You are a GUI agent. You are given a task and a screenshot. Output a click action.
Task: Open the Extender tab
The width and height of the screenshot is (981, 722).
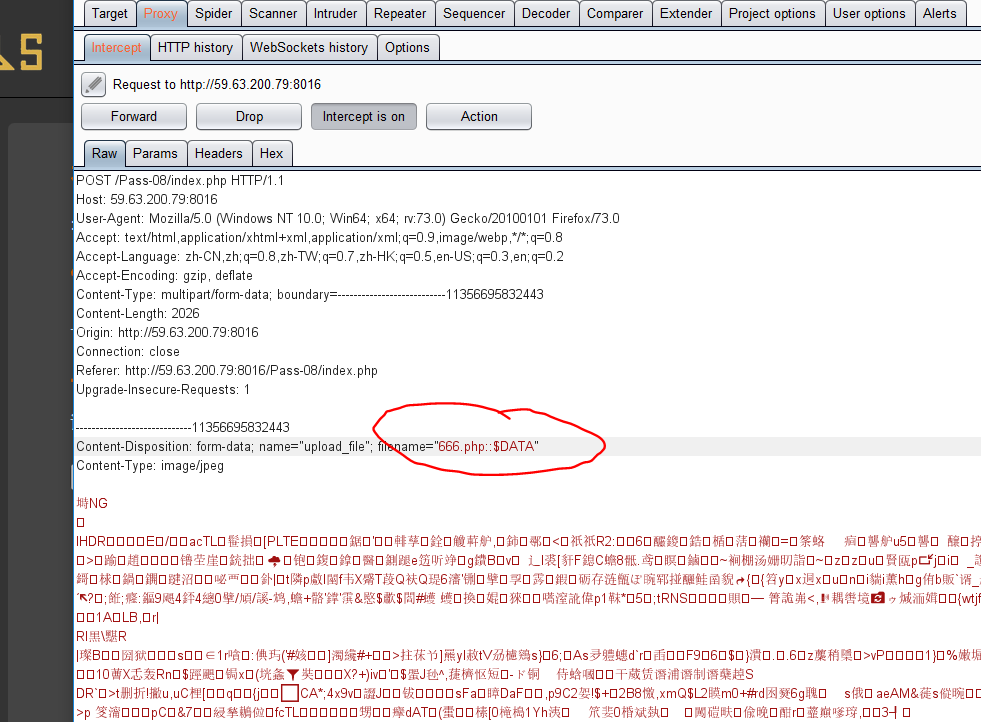tap(686, 14)
